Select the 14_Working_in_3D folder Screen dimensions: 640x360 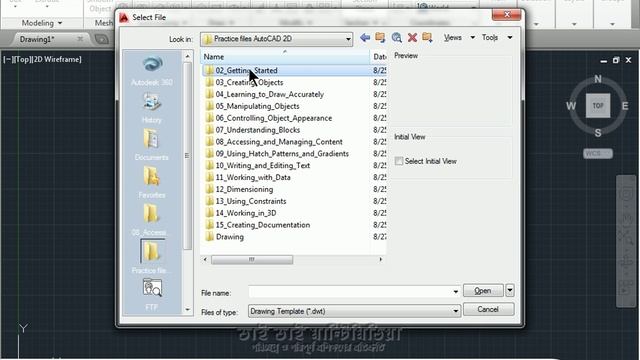(246, 213)
